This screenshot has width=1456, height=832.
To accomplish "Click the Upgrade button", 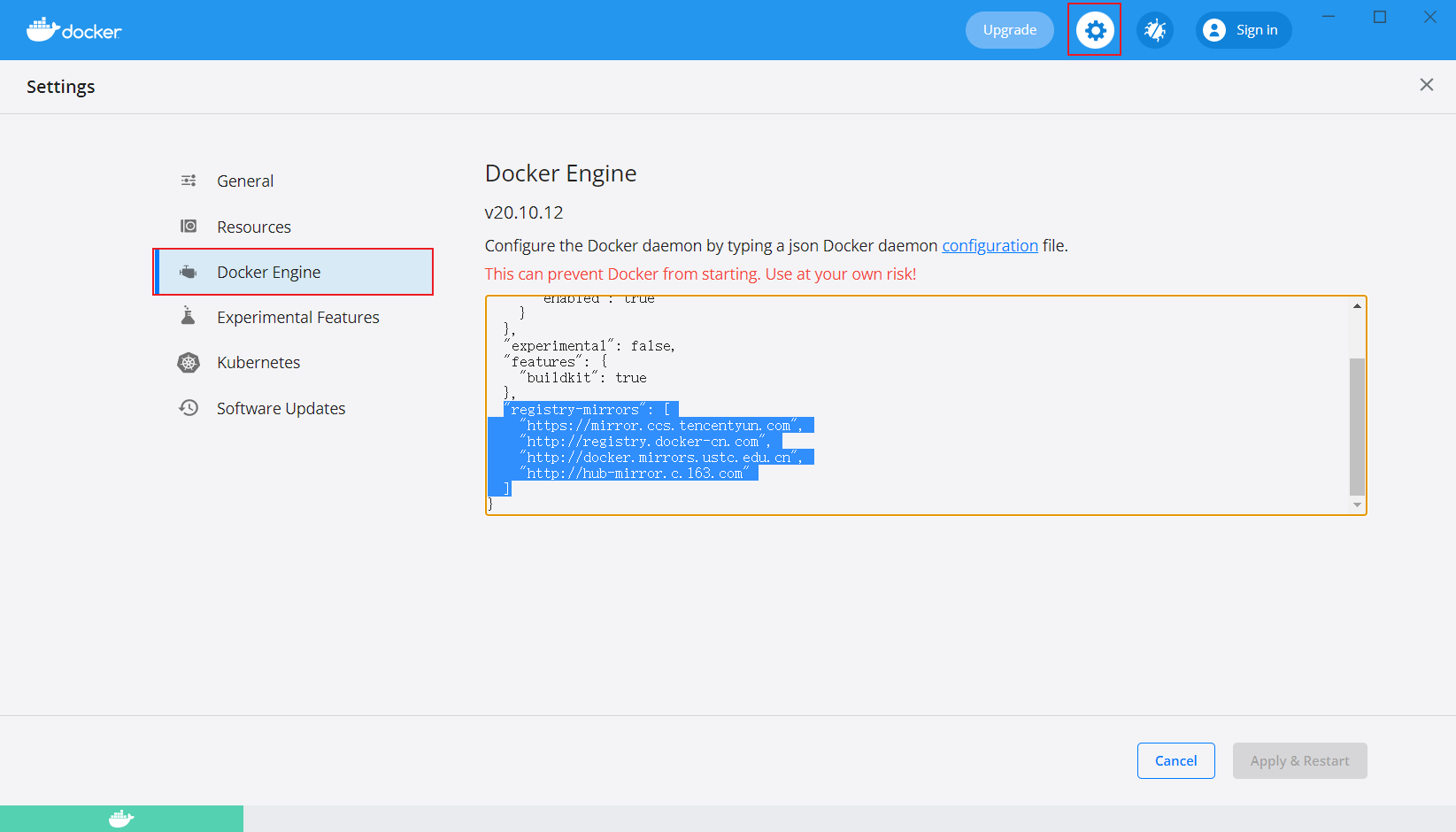I will coord(1010,30).
